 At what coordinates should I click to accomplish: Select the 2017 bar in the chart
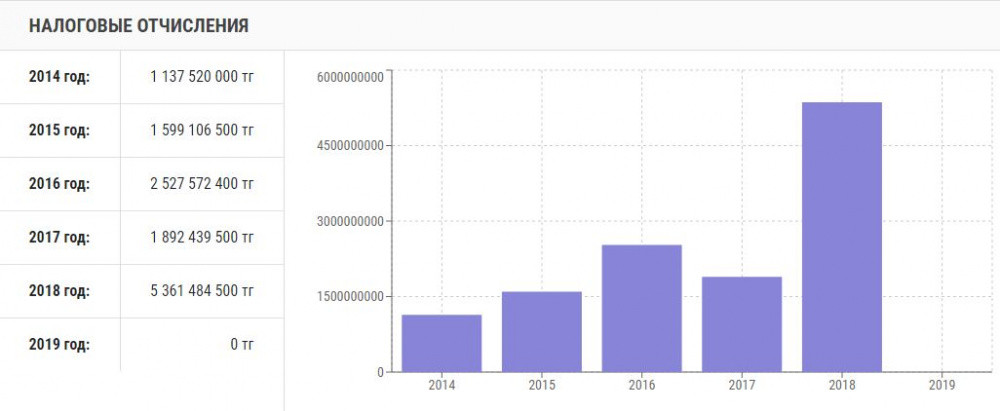point(742,324)
